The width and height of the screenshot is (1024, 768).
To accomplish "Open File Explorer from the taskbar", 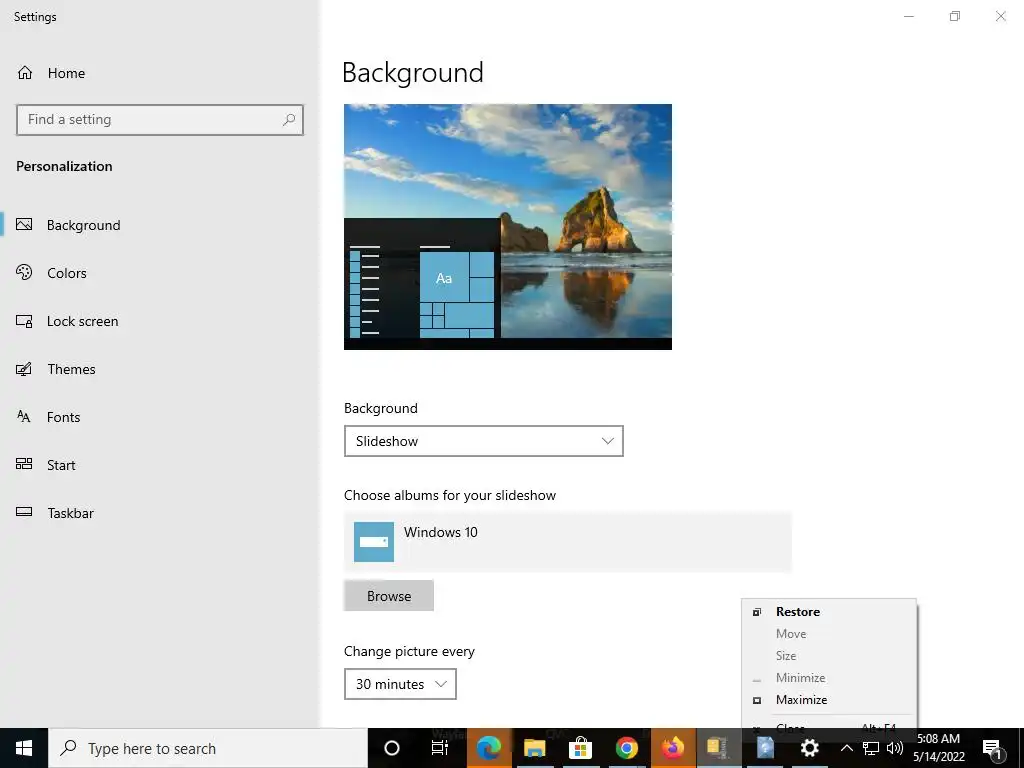I will tap(534, 748).
